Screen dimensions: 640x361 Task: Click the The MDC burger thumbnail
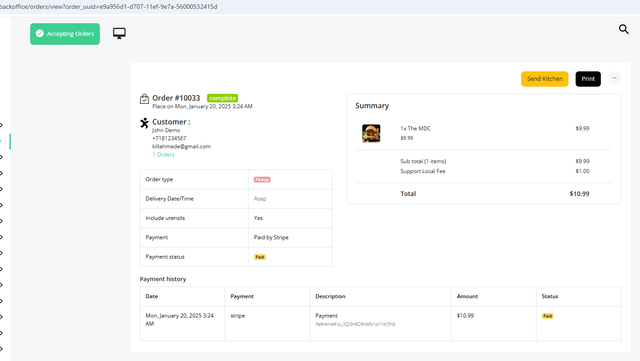pos(371,133)
